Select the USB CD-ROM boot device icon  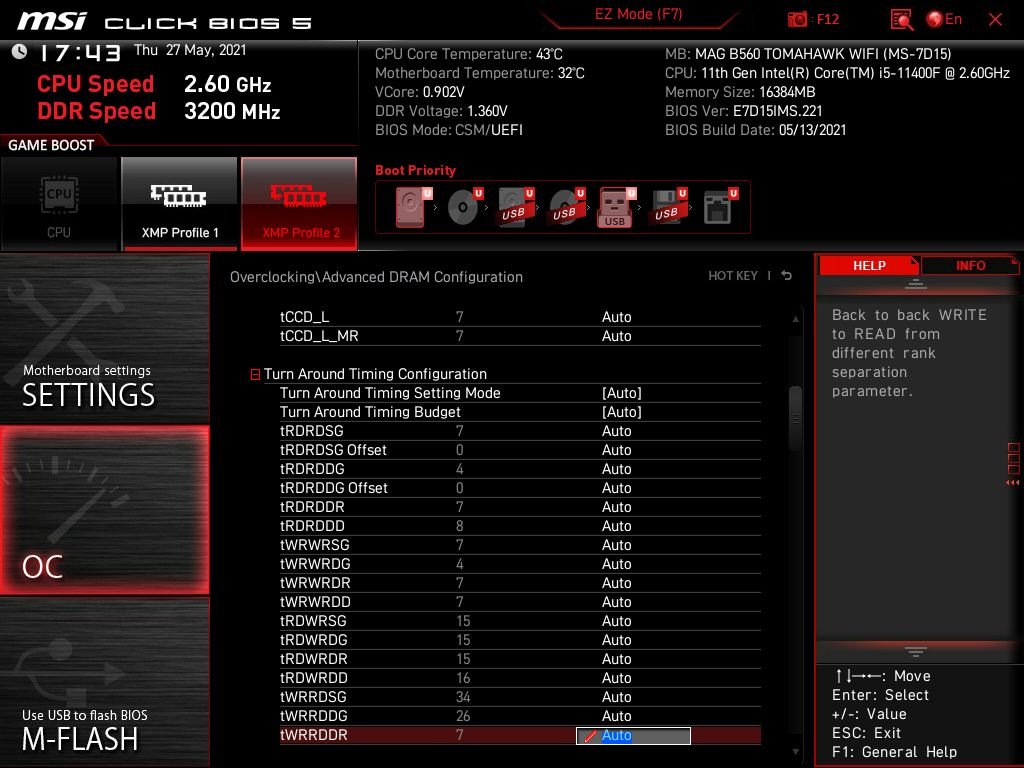[566, 207]
